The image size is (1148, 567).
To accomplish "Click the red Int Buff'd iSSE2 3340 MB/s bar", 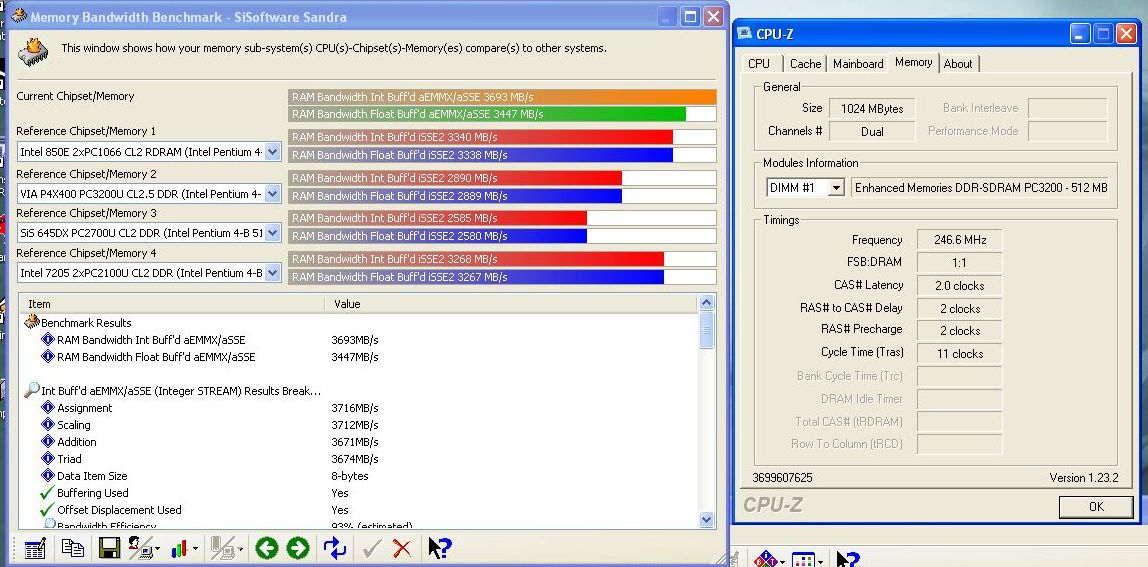I will point(480,137).
